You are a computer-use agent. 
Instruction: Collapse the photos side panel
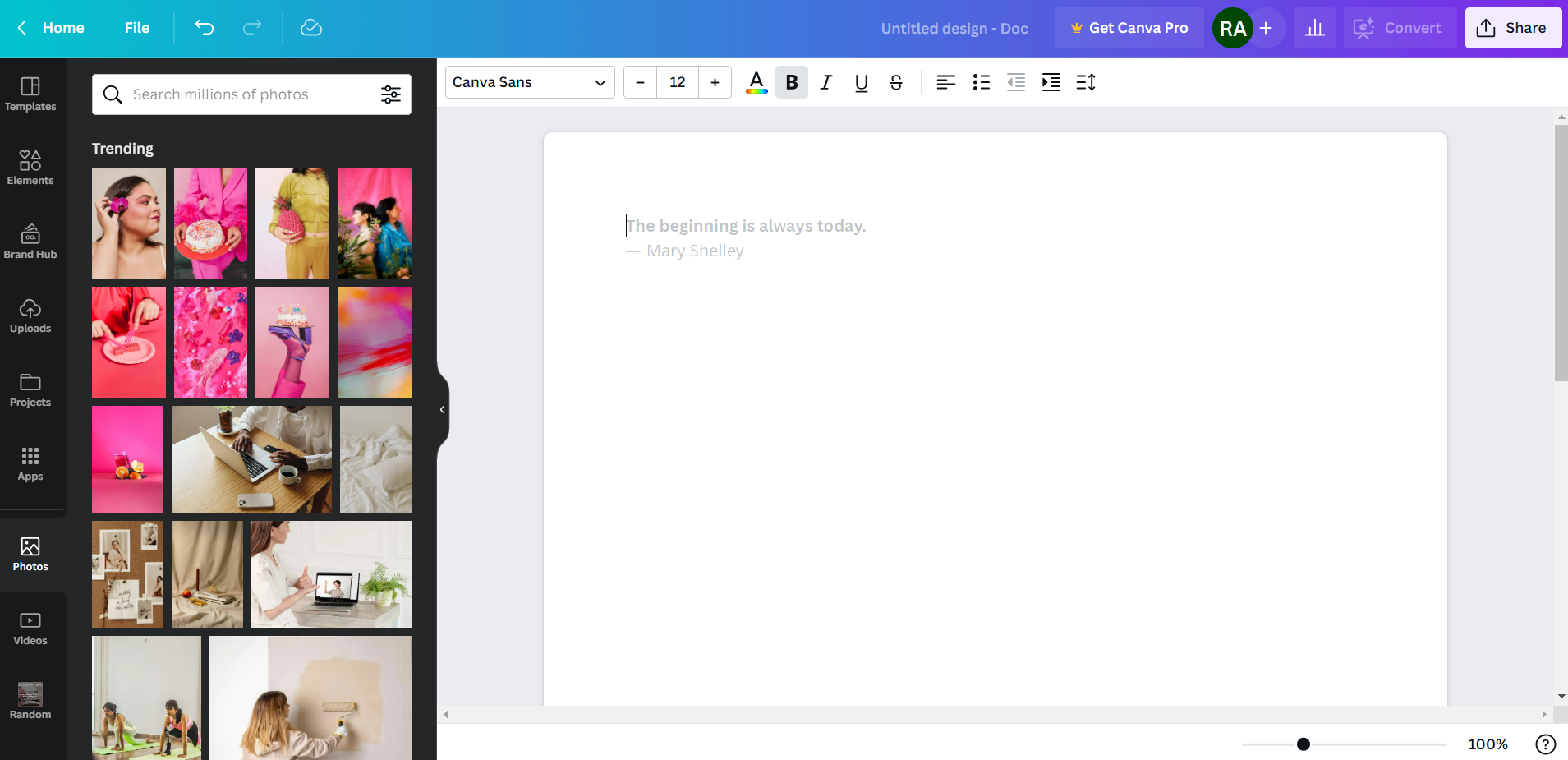[441, 409]
